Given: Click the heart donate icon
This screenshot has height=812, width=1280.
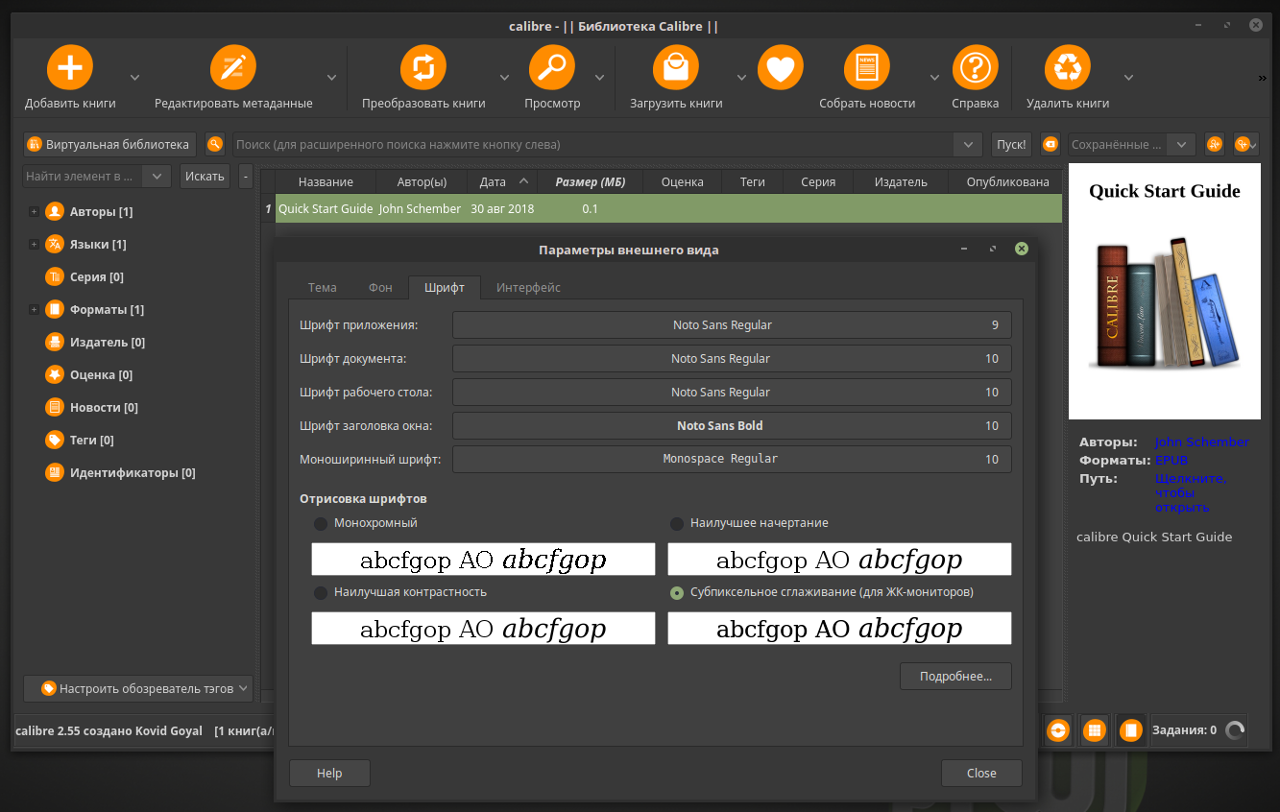Looking at the screenshot, I should (x=781, y=68).
